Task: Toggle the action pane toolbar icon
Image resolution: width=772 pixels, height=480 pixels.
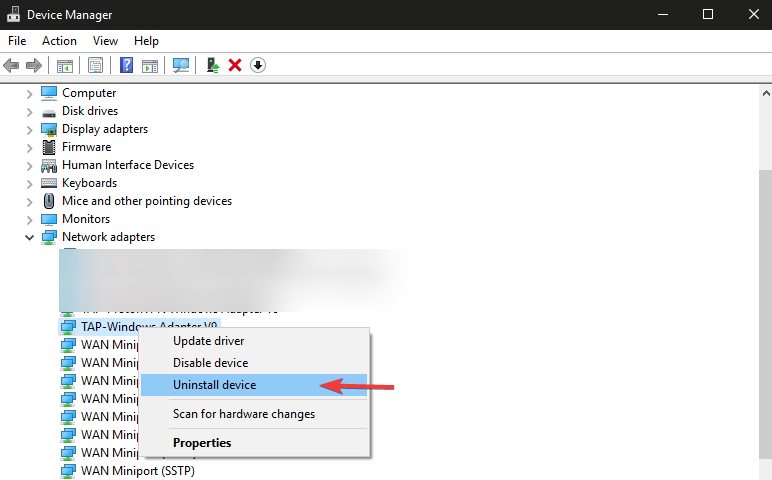Action: tap(150, 65)
